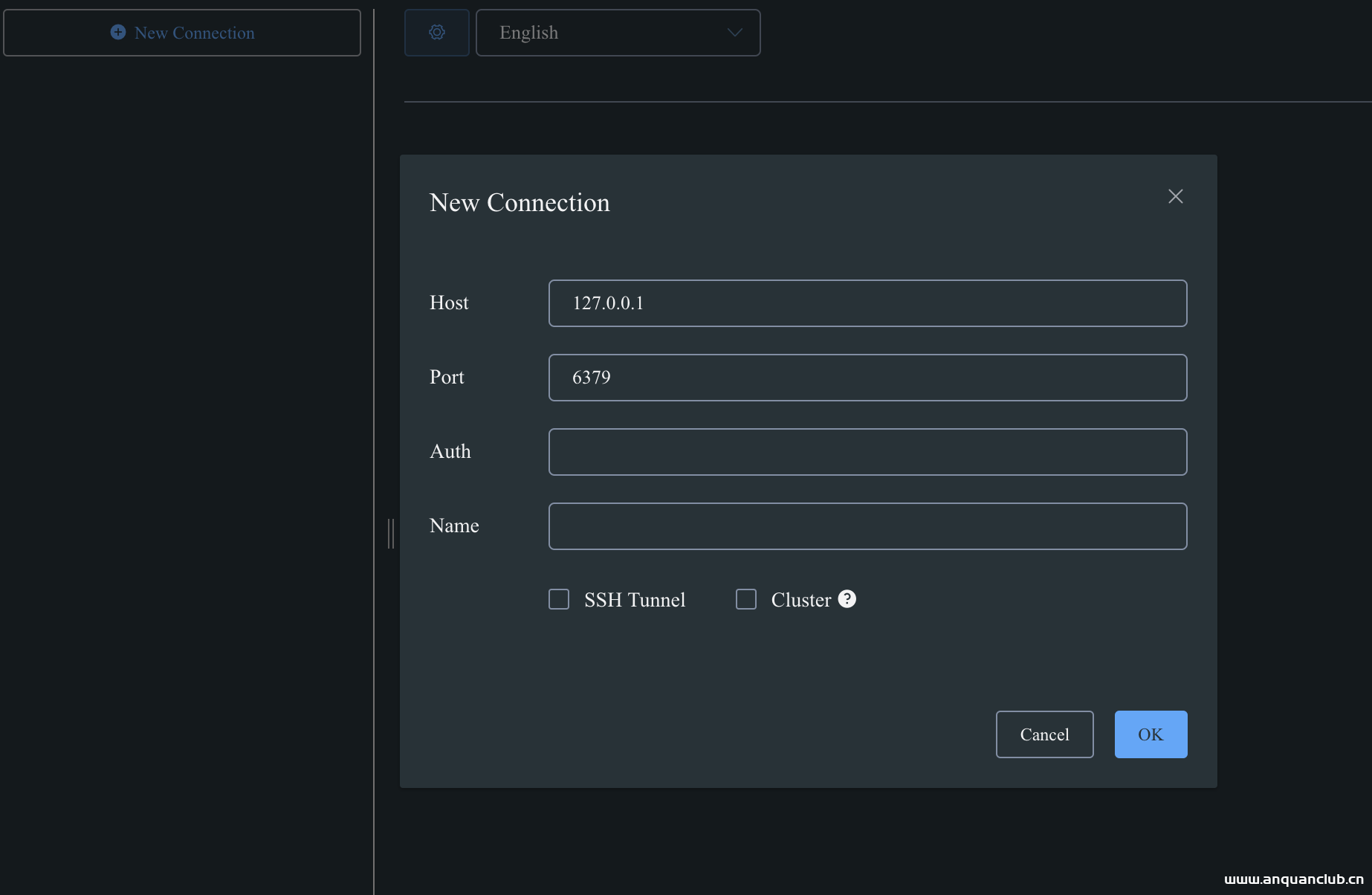Click the chevron on the language selector
Viewport: 1372px width, 895px height.
(x=734, y=33)
